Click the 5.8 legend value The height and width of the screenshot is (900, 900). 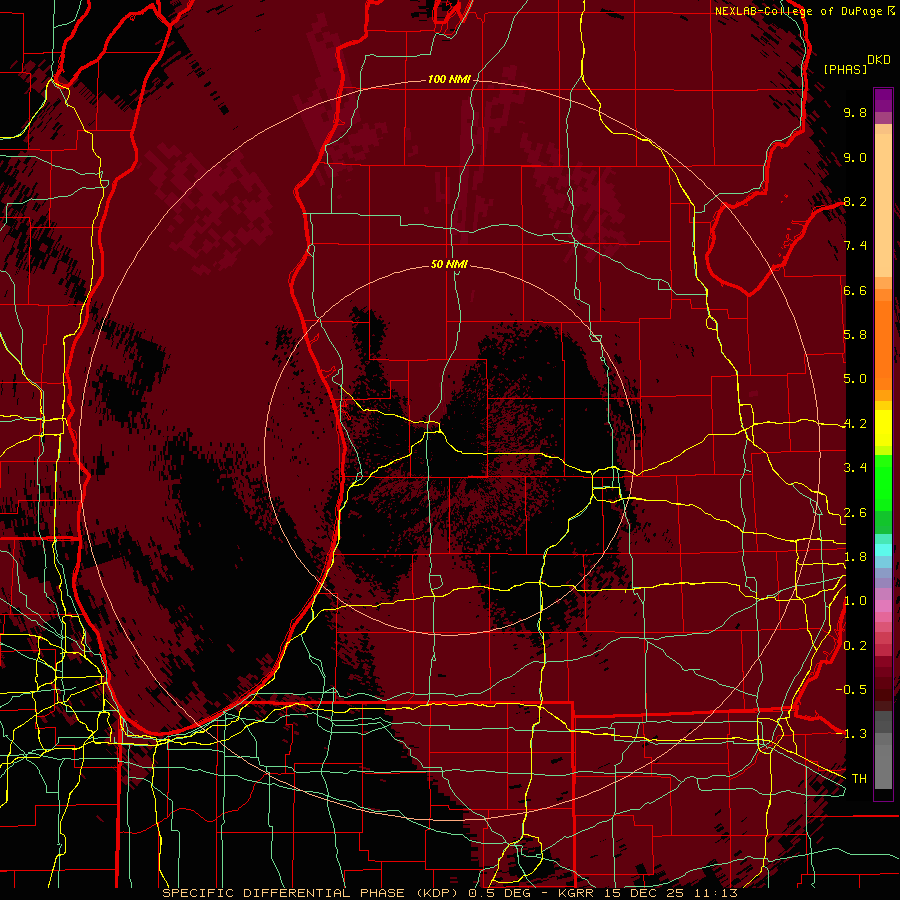(855, 335)
